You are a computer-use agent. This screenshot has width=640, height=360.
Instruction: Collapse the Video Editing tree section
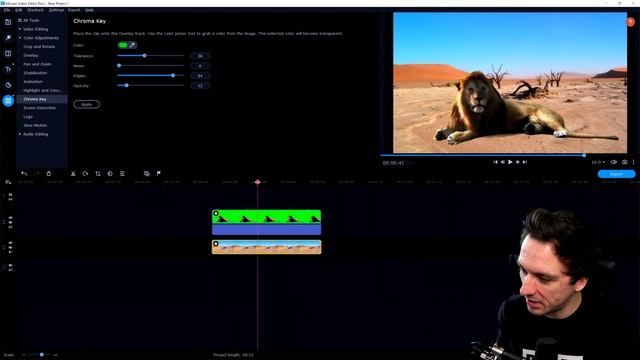(20, 29)
